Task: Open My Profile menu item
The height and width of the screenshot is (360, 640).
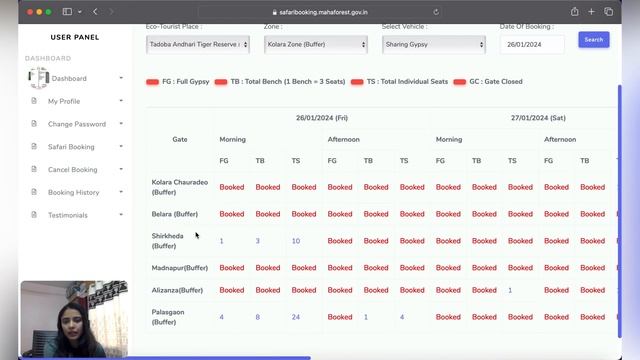Action: (64, 101)
